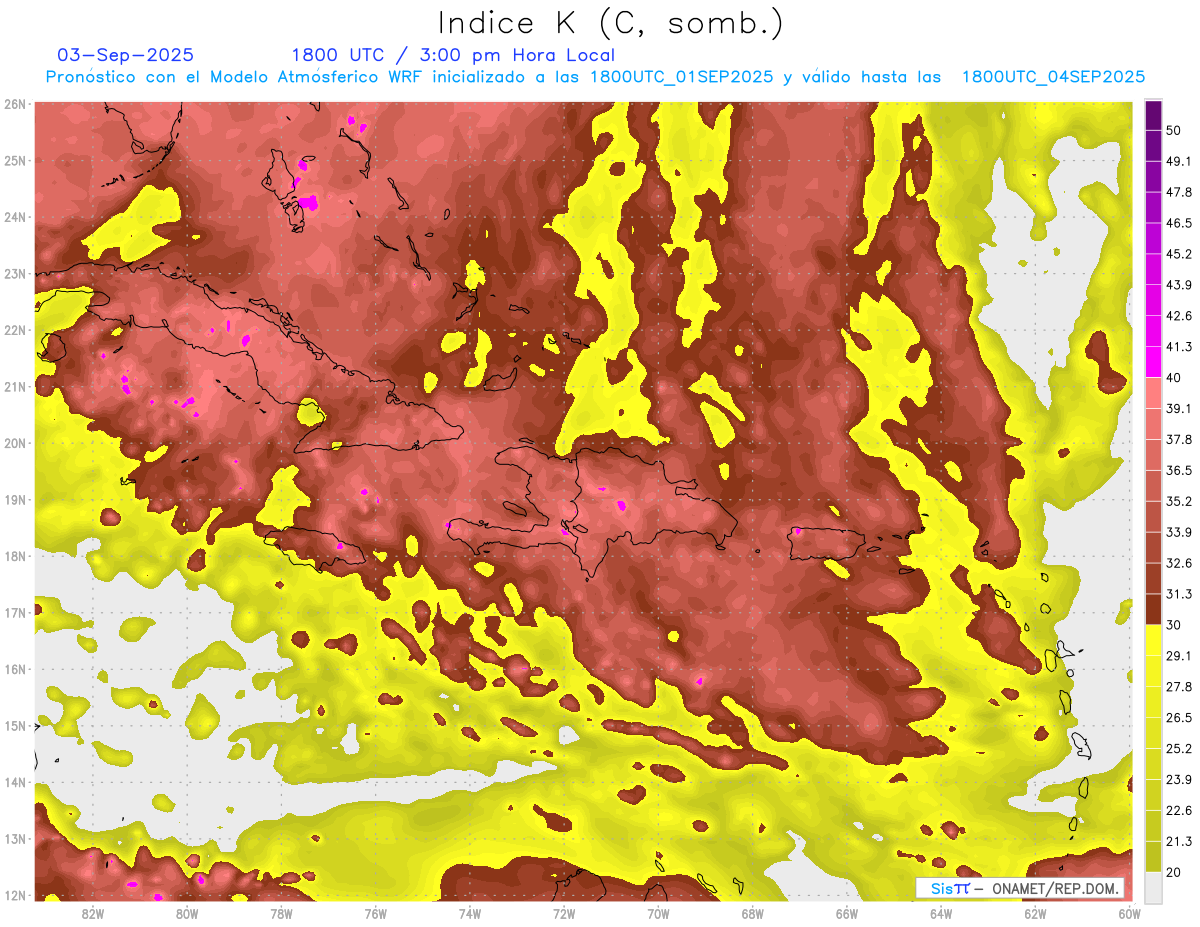
Task: Click latitude axis label '15N'
Action: [14, 726]
